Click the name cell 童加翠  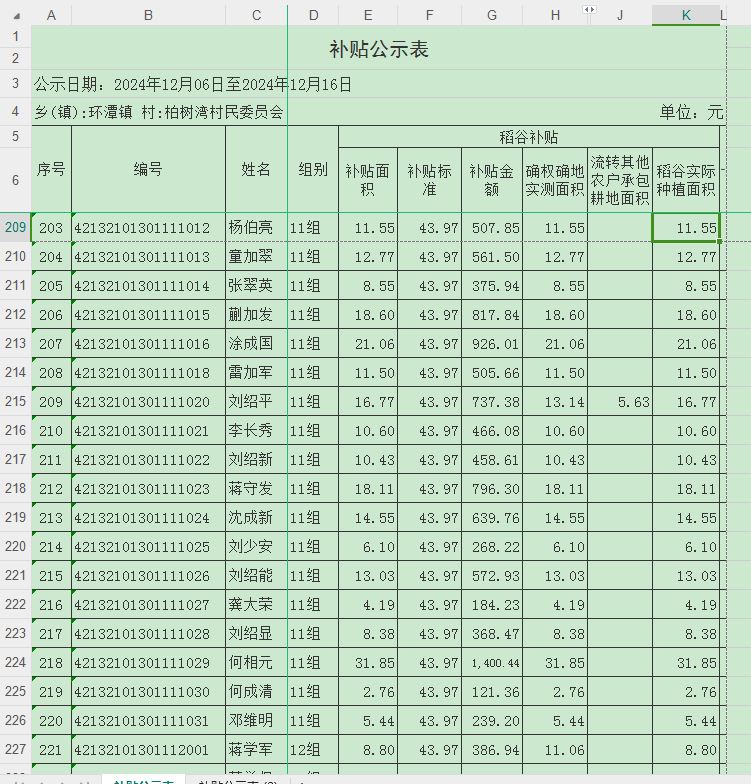click(256, 256)
